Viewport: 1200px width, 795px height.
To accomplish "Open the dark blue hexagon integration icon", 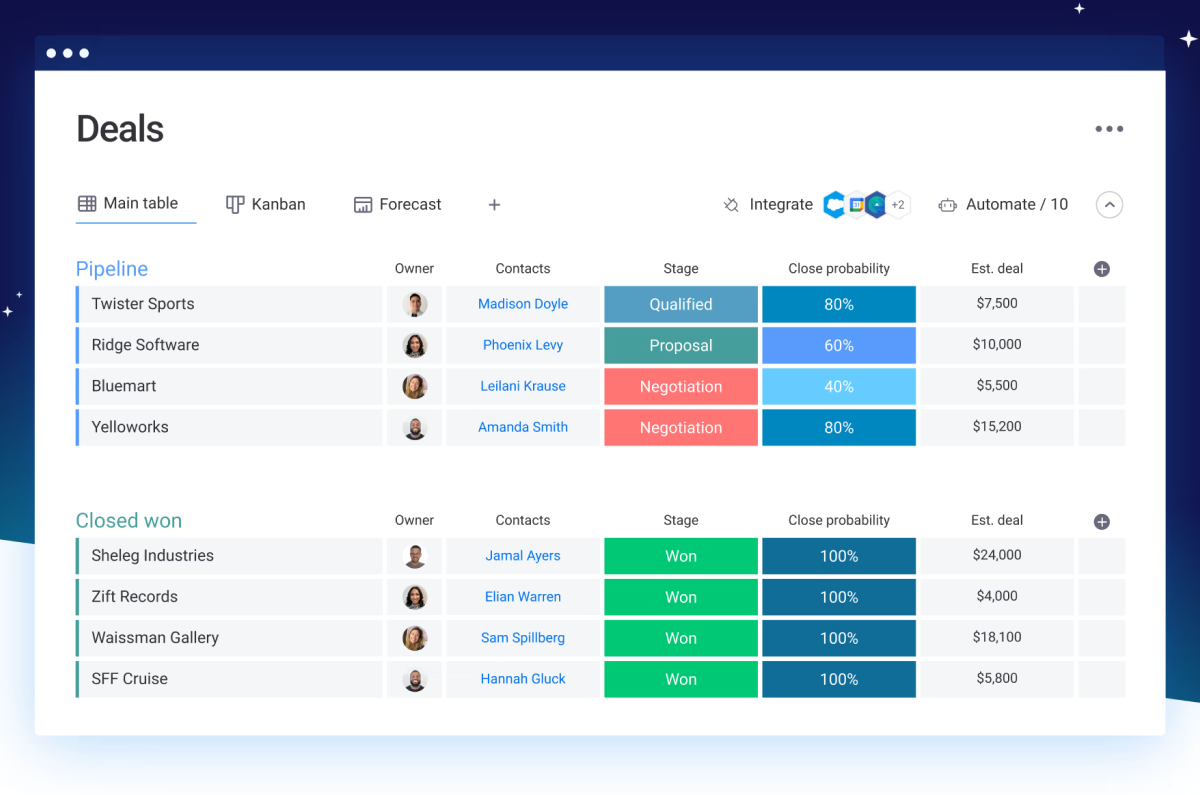I will 876,205.
